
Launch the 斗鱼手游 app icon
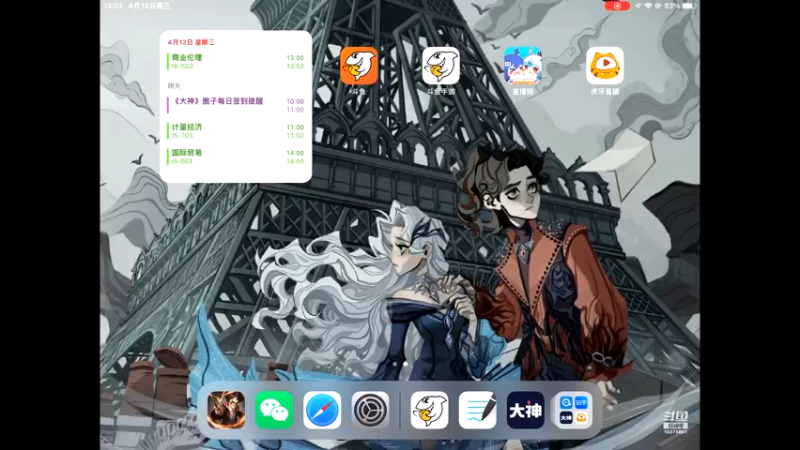(x=441, y=66)
